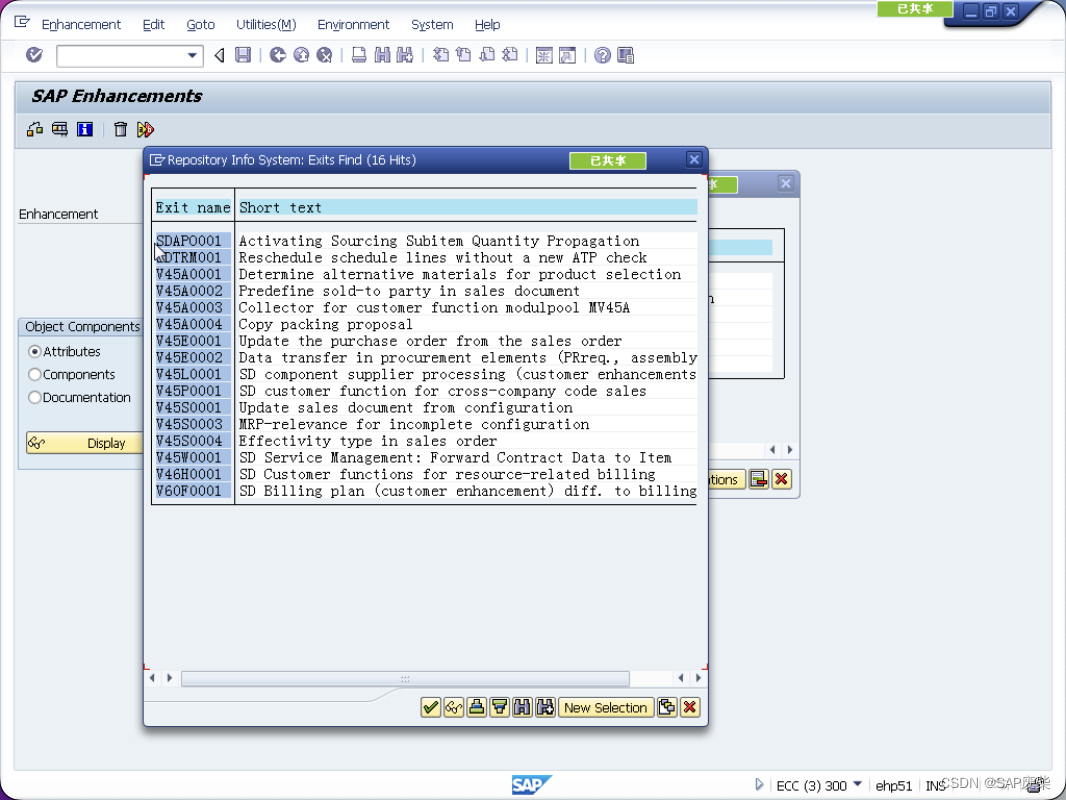Click the Copy packing proposal short text
Screen dimensions: 1066x800
pos(326,324)
